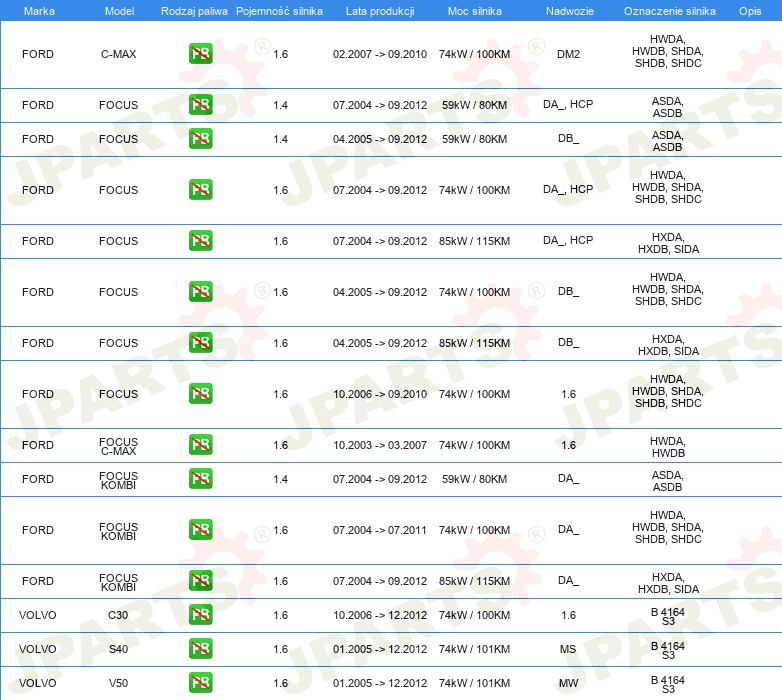Click fuel icon in Focus Kombi 07.2004 -> 07.2011 row

(x=200, y=529)
